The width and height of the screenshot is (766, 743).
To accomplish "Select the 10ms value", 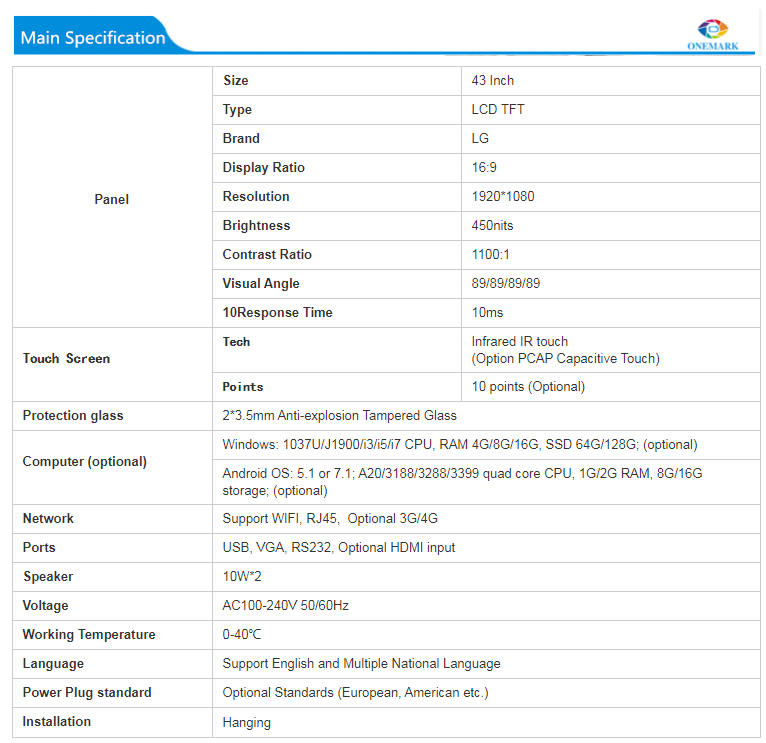I will click(487, 312).
